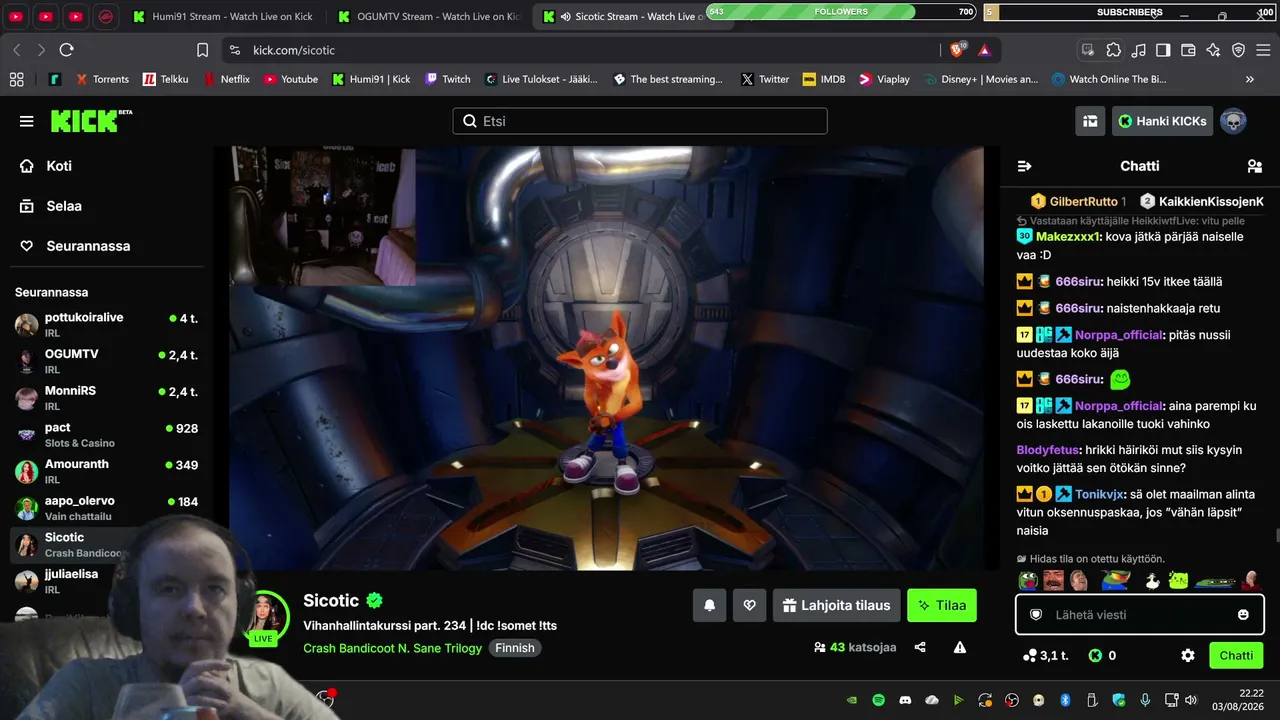This screenshot has height=720, width=1280.
Task: Click the Sicotic streamer avatar with LIVE badge
Action: coord(263,616)
